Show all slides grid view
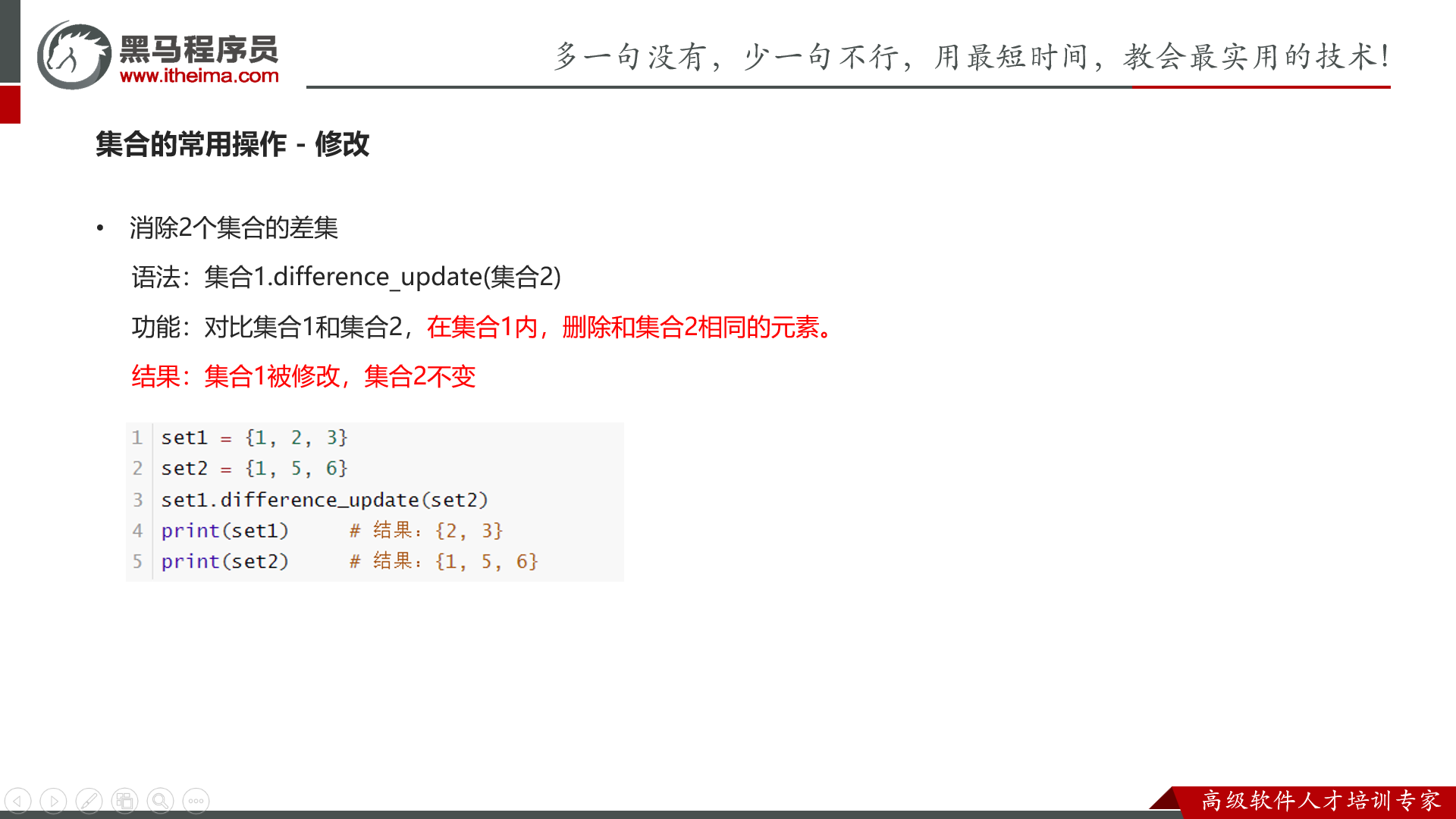The width and height of the screenshot is (1456, 819). point(125,801)
